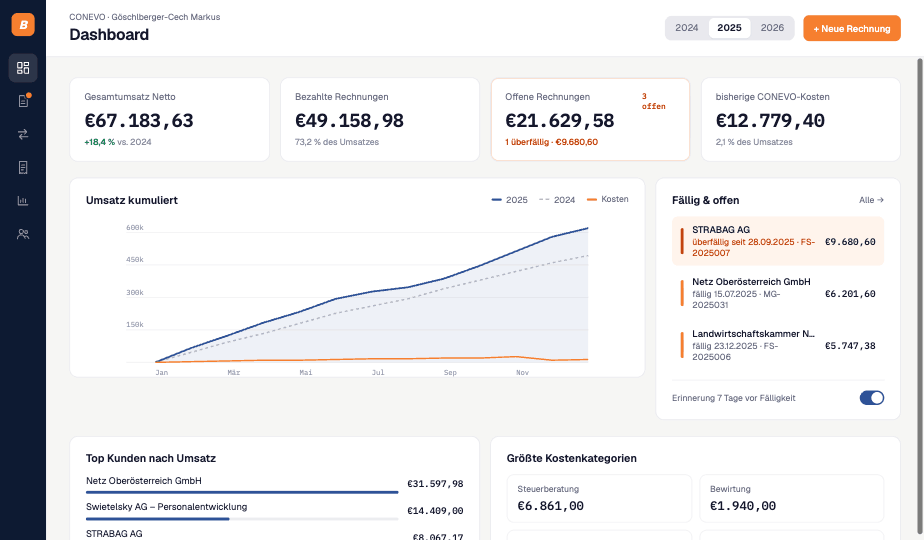Click the €9.680,60 amount for STRABAG

tap(850, 242)
